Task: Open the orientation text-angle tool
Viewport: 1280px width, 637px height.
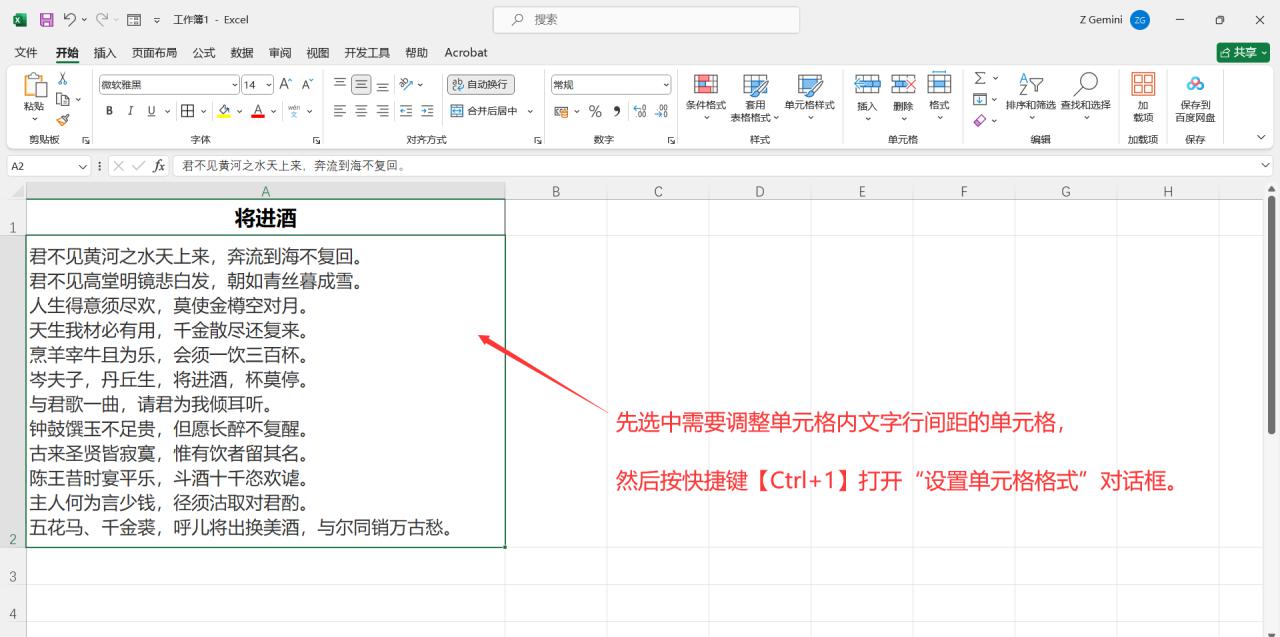Action: click(407, 85)
